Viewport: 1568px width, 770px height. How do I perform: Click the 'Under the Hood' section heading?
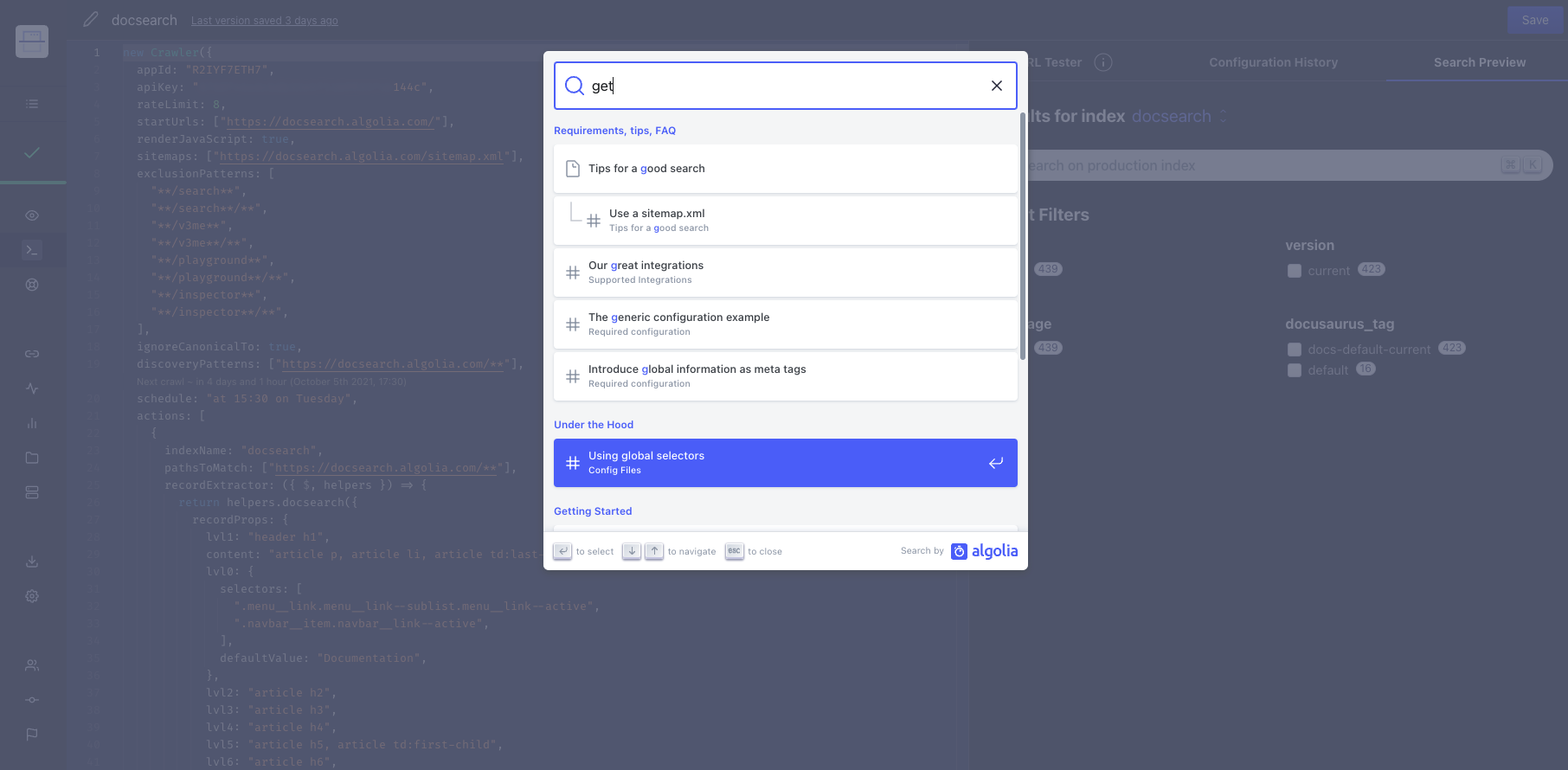594,425
